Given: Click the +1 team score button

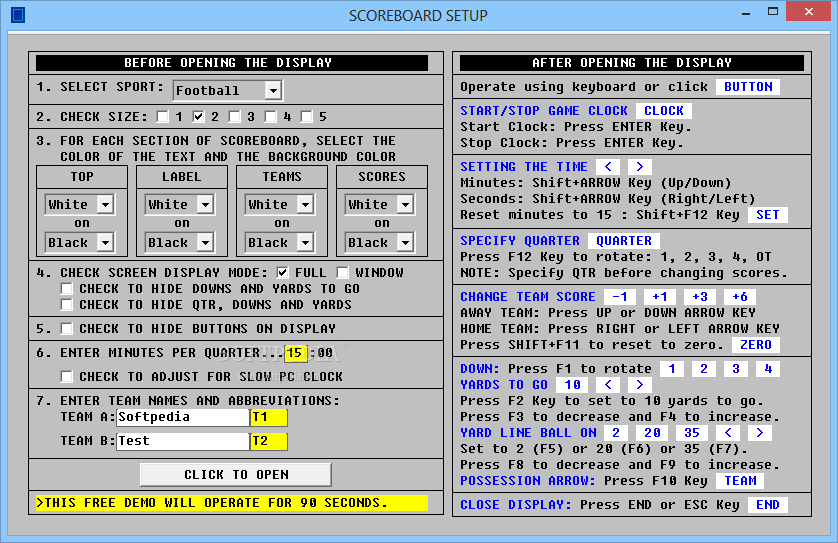Looking at the screenshot, I should (660, 297).
